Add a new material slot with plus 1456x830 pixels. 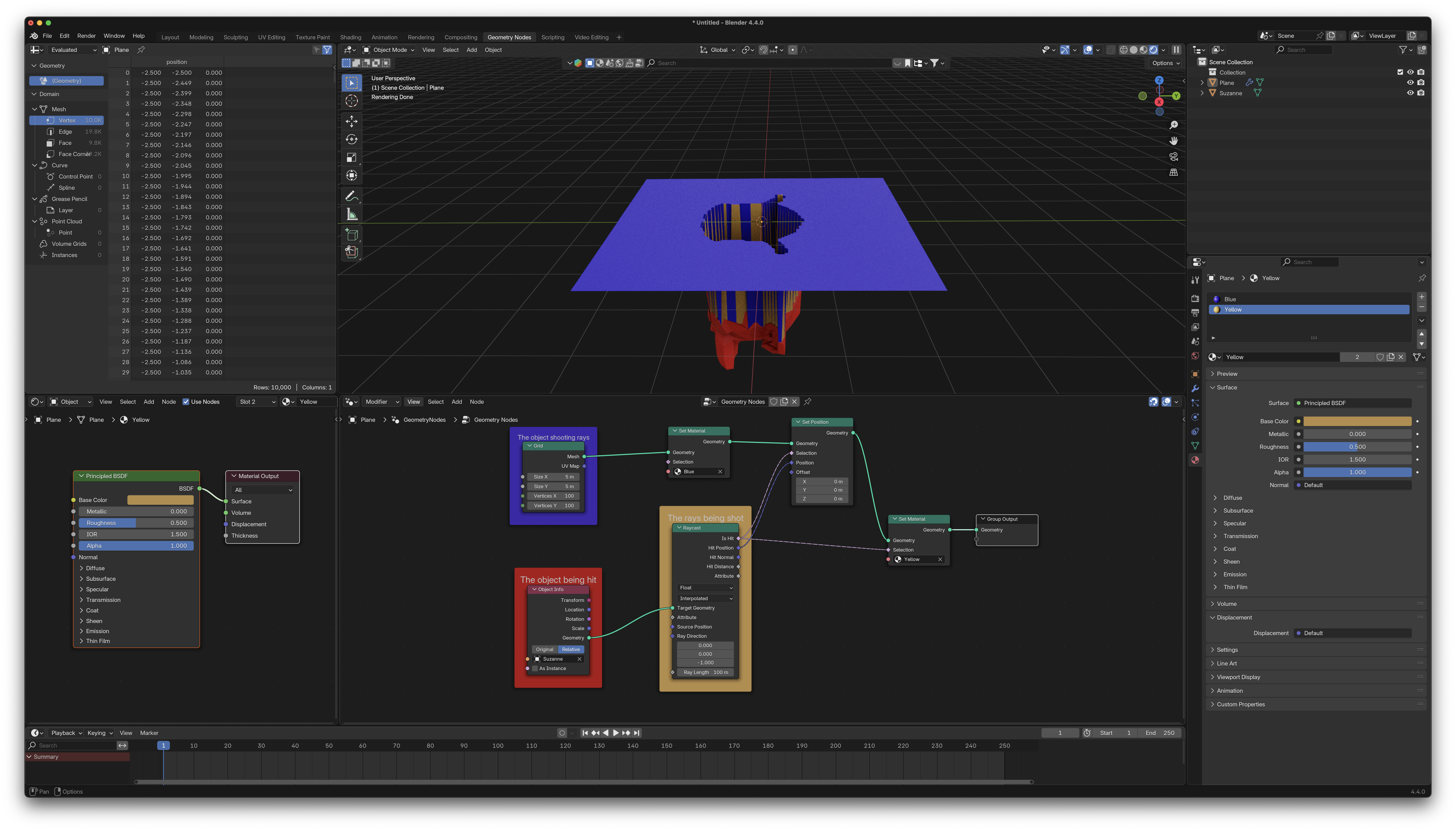pos(1422,297)
